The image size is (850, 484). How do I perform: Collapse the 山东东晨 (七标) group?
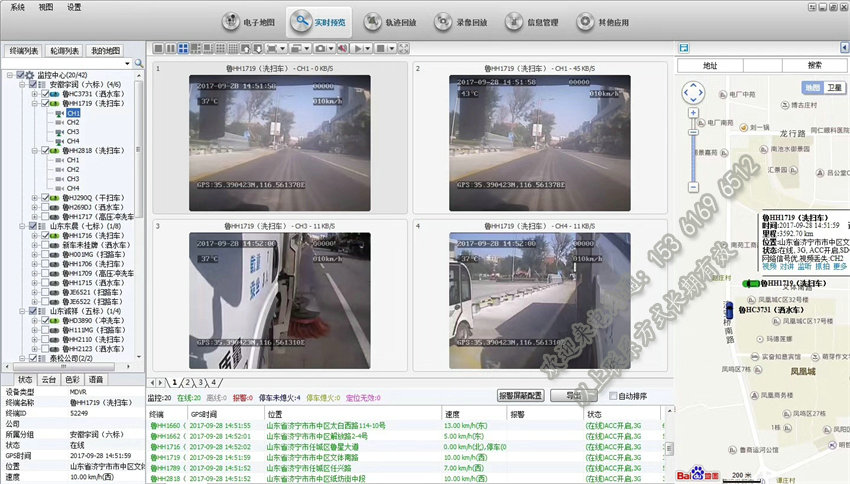pos(22,226)
